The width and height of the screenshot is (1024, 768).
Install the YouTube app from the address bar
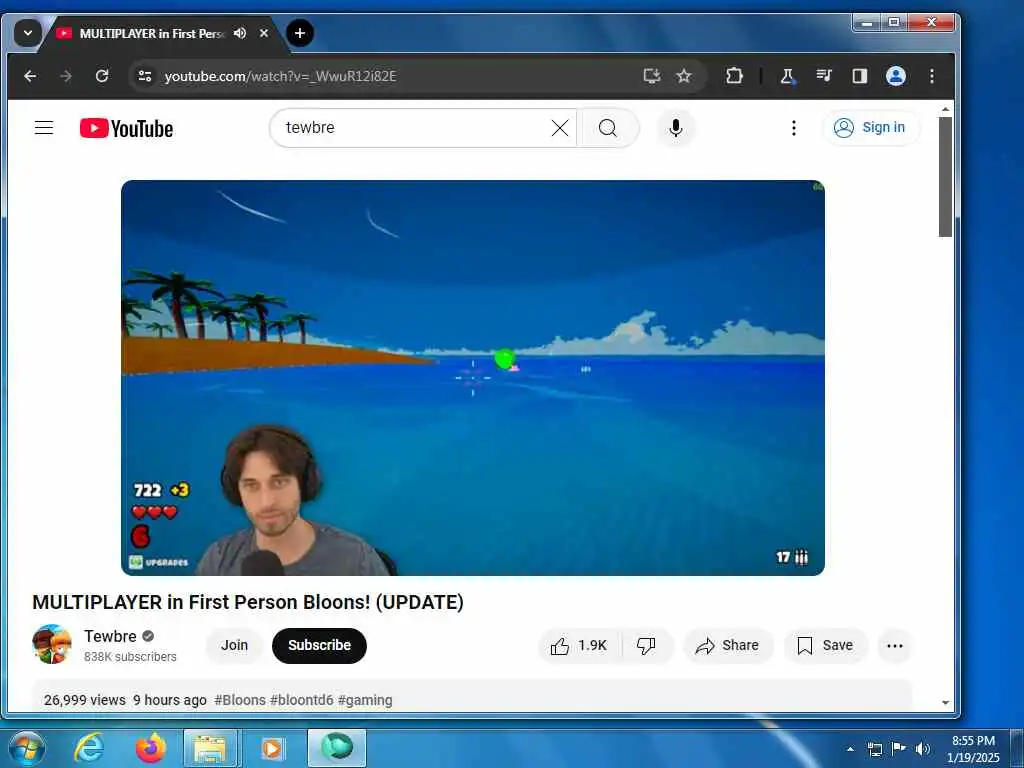652,76
